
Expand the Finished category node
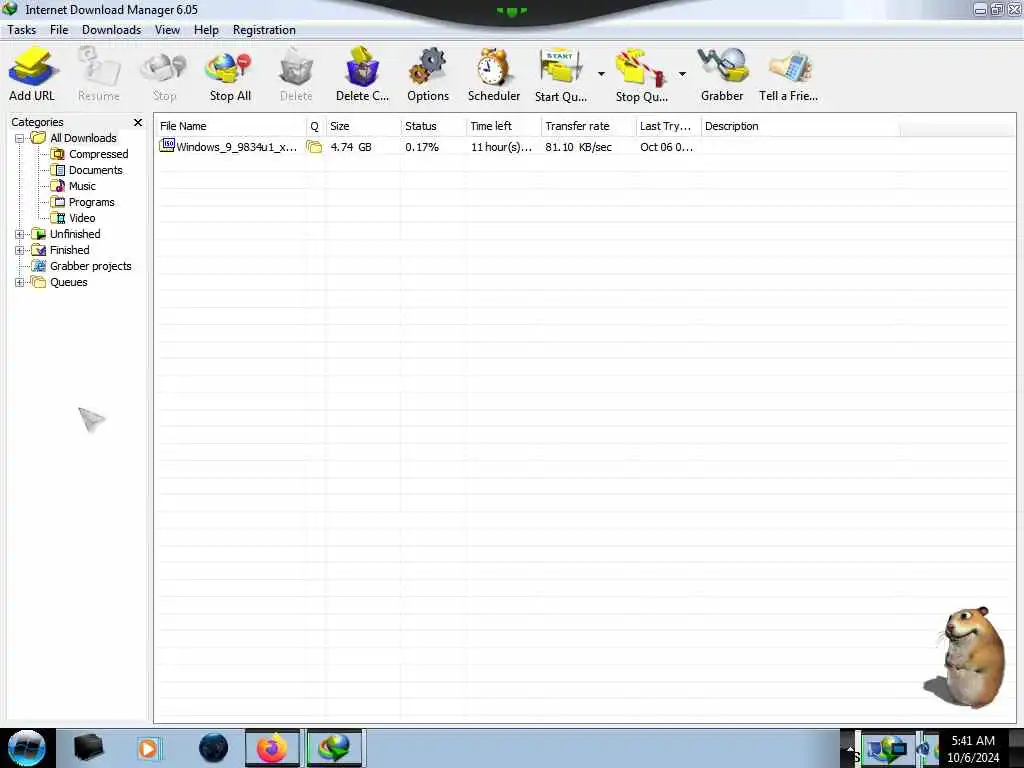coord(20,250)
